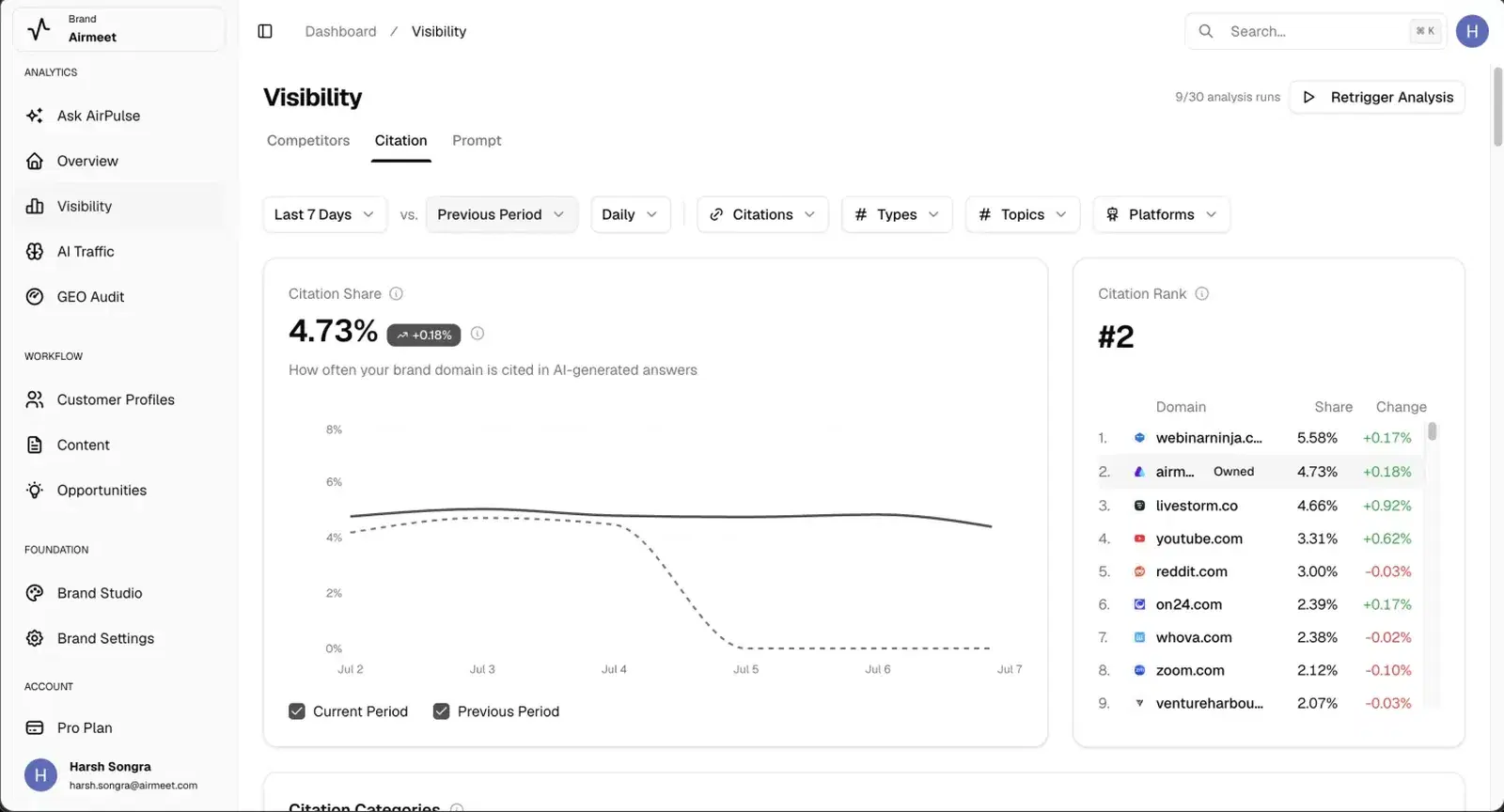This screenshot has width=1504, height=812.
Task: Click the youtube.com favicon
Action: pos(1139,539)
